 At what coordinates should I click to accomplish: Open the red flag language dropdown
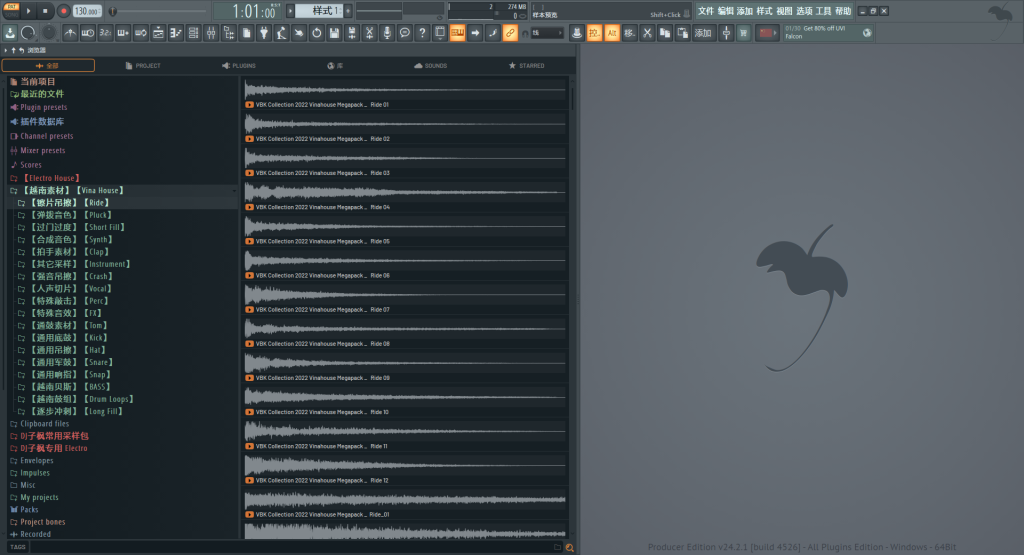tap(767, 33)
